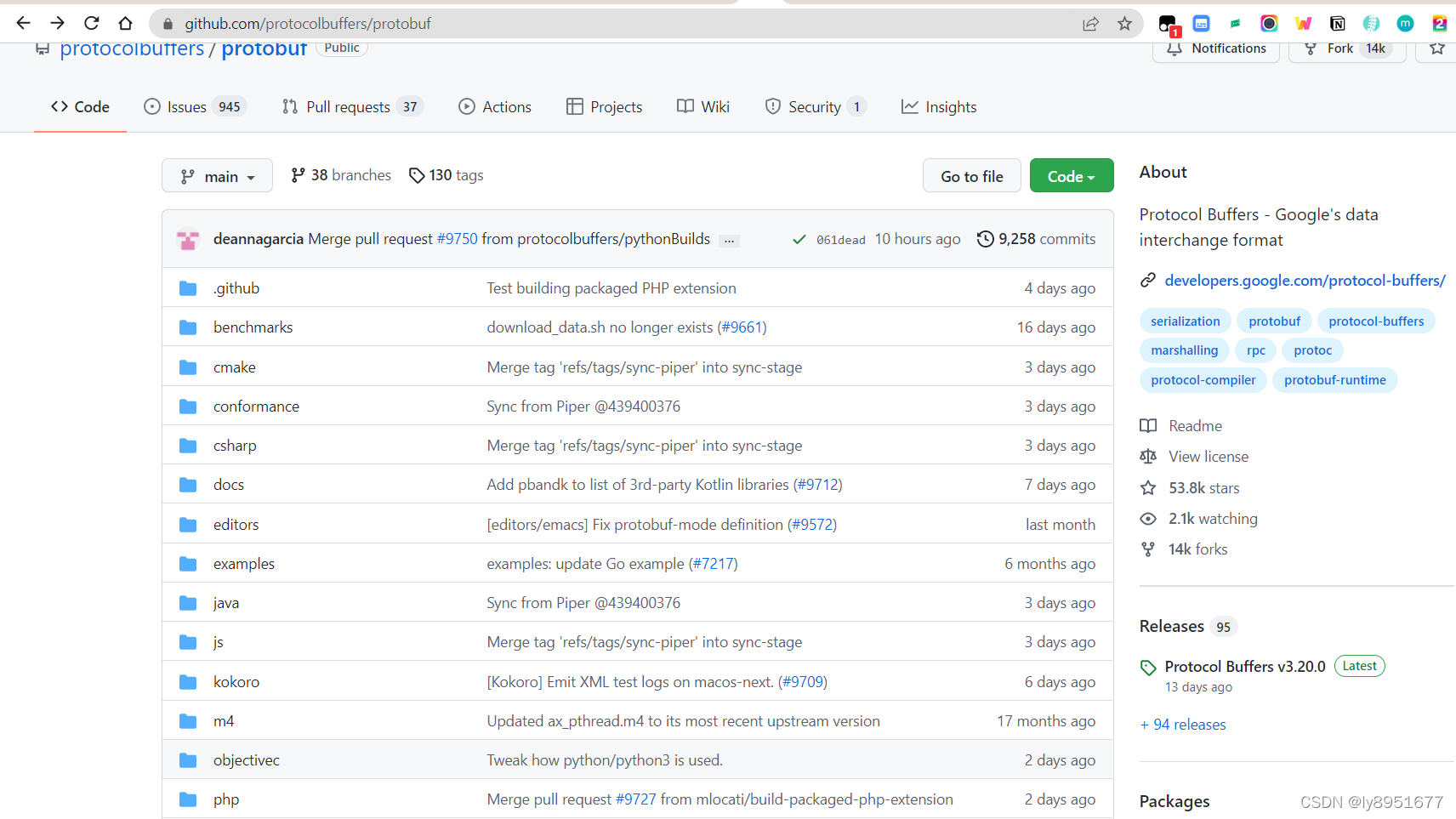
Task: Open pull request #9750 link
Action: pyautogui.click(x=458, y=239)
